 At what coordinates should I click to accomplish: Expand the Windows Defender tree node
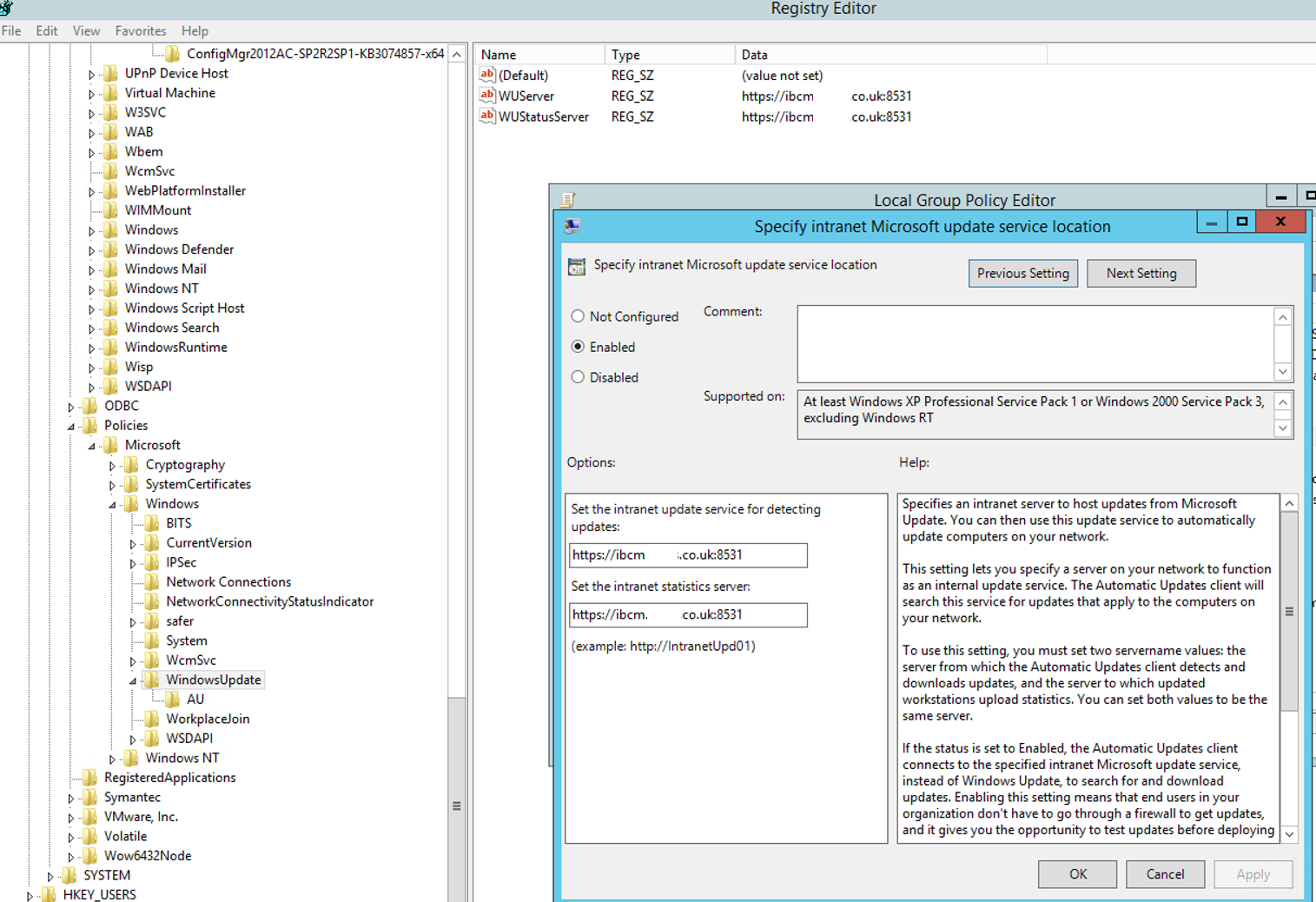pyautogui.click(x=91, y=249)
